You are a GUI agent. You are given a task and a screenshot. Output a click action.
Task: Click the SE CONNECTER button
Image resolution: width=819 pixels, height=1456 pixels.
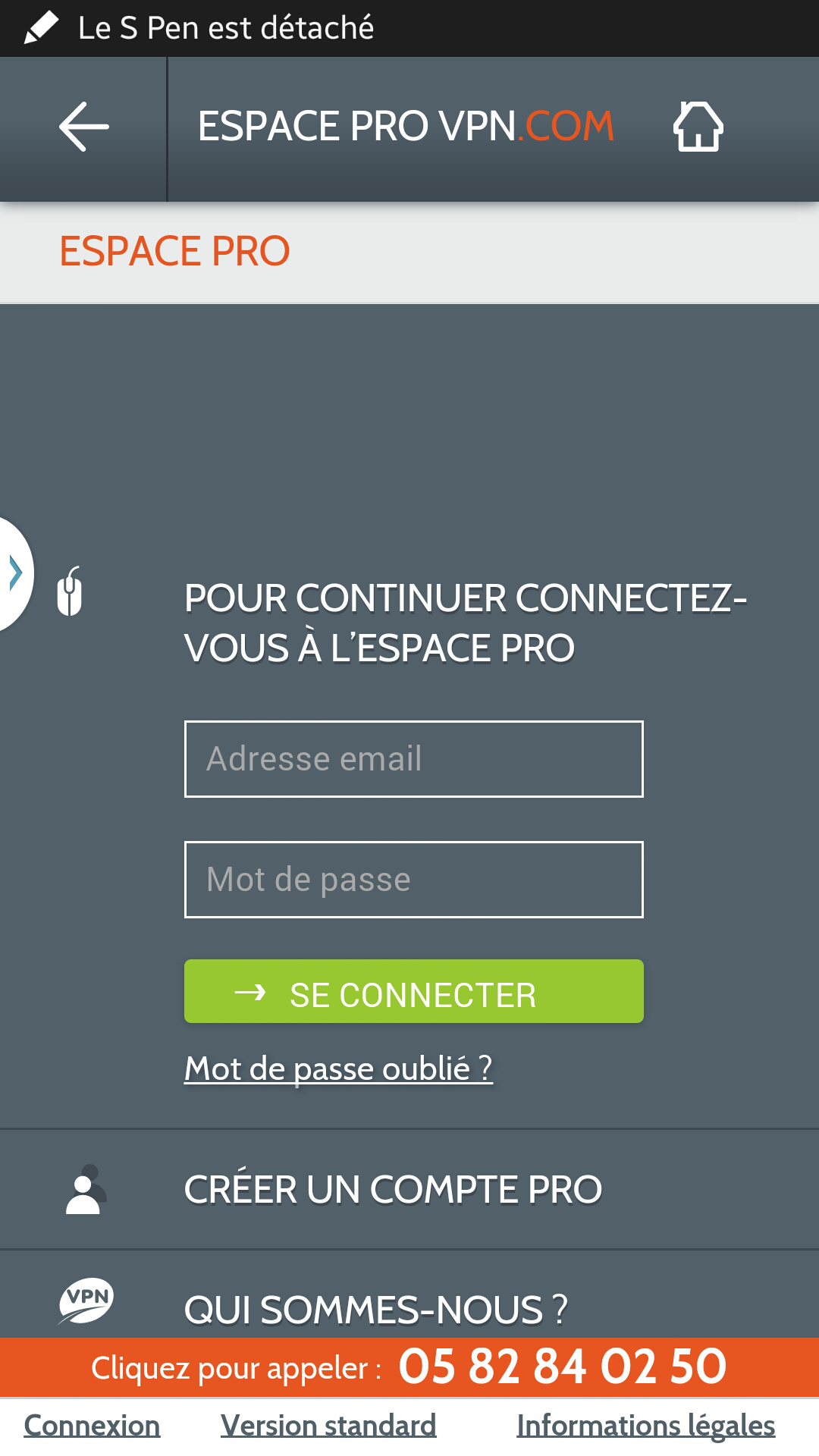tap(414, 991)
